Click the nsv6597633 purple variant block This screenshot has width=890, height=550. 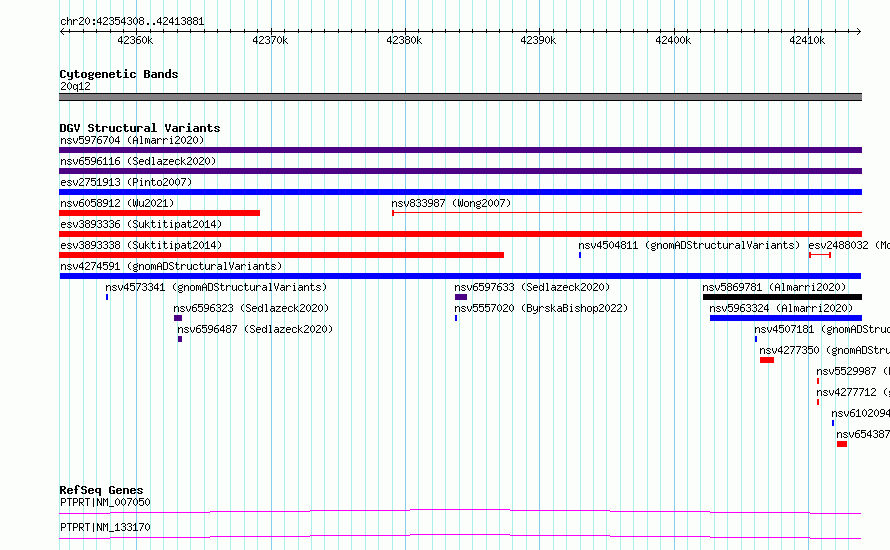pyautogui.click(x=461, y=297)
